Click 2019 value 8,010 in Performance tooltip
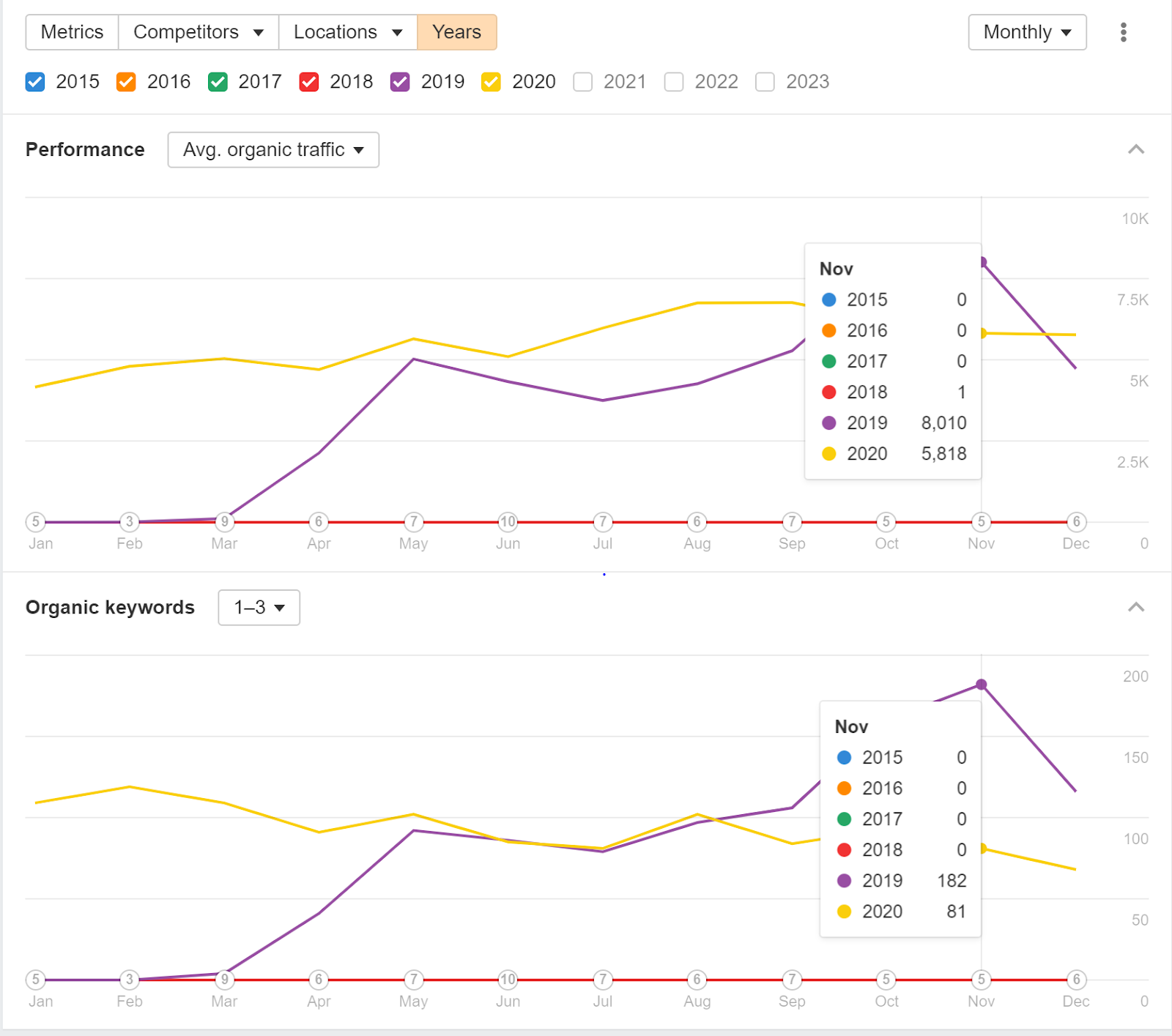This screenshot has width=1172, height=1036. [x=943, y=423]
